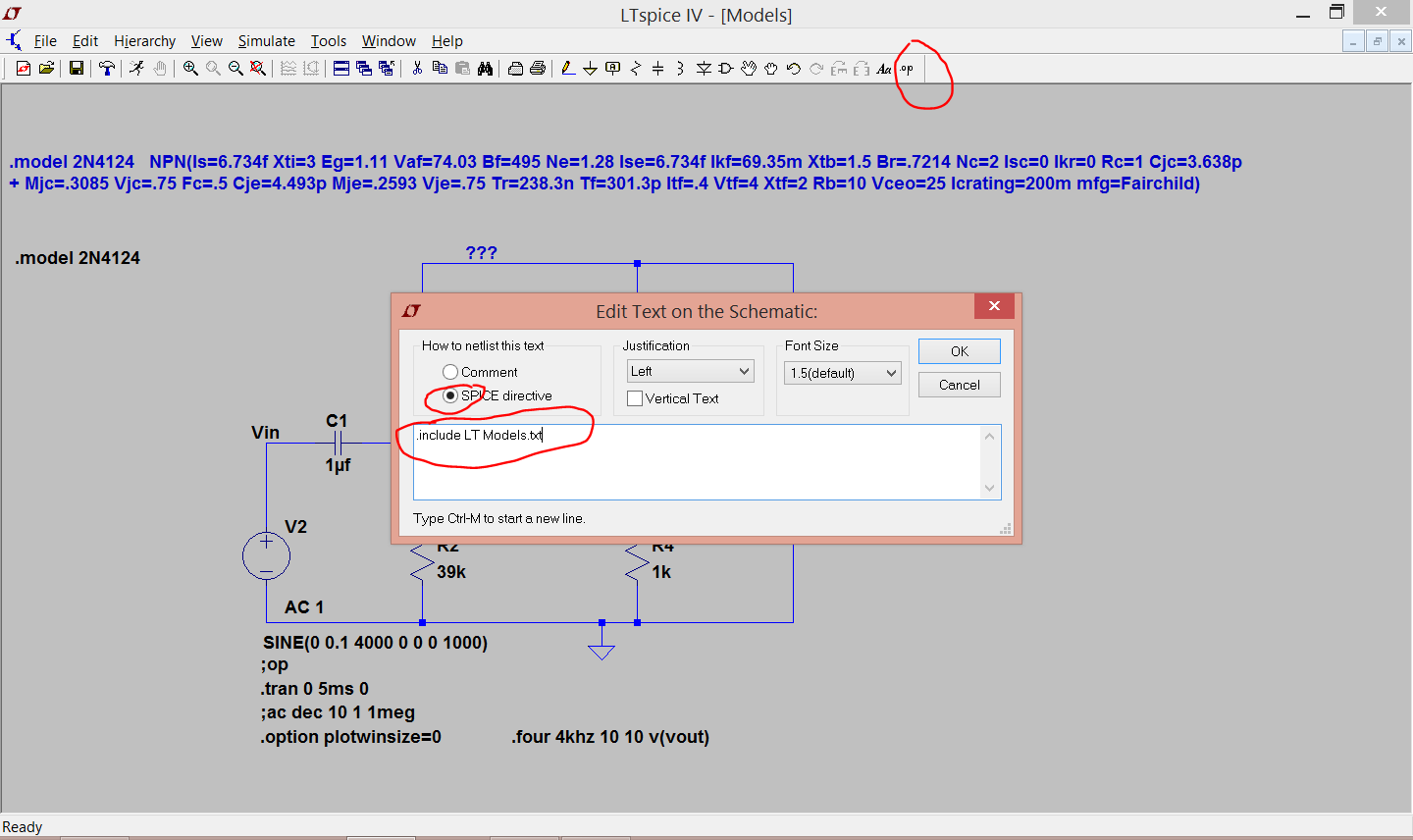Click the Print icon
This screenshot has height=840, width=1413.
538,69
